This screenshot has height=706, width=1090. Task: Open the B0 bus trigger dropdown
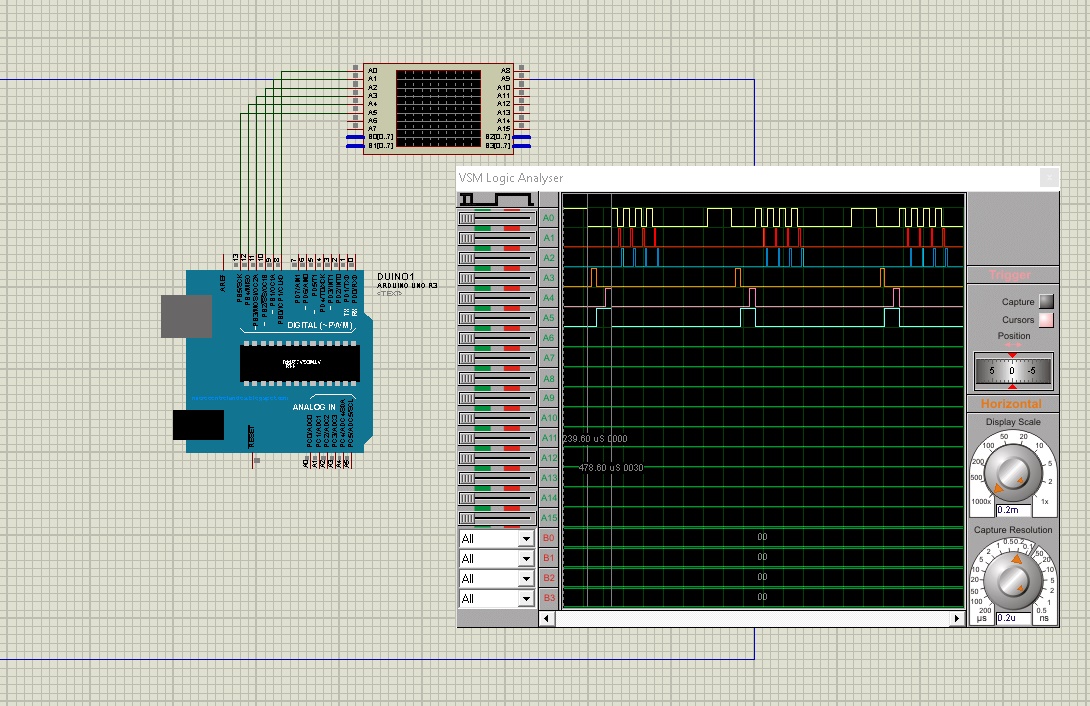[497, 538]
